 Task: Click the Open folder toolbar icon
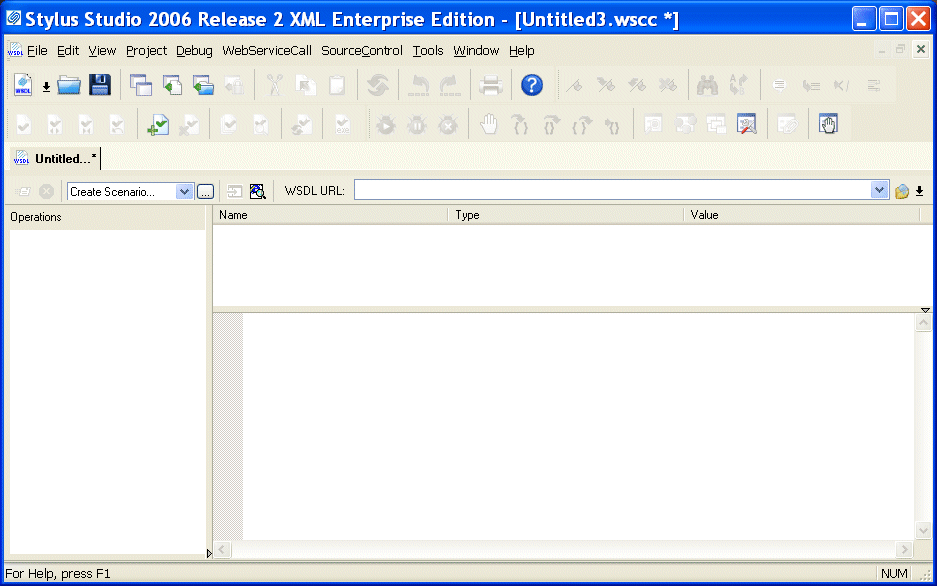(x=69, y=86)
